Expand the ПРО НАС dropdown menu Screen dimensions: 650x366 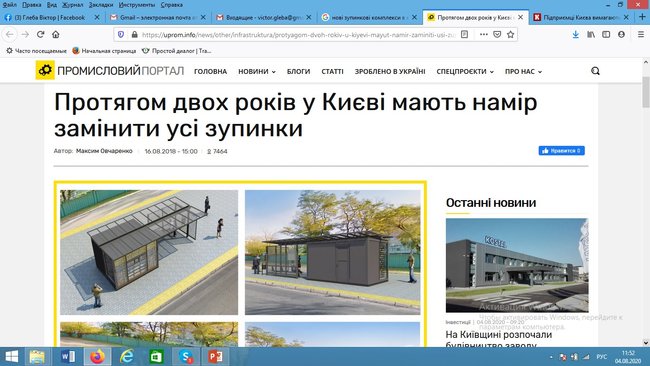click(523, 71)
